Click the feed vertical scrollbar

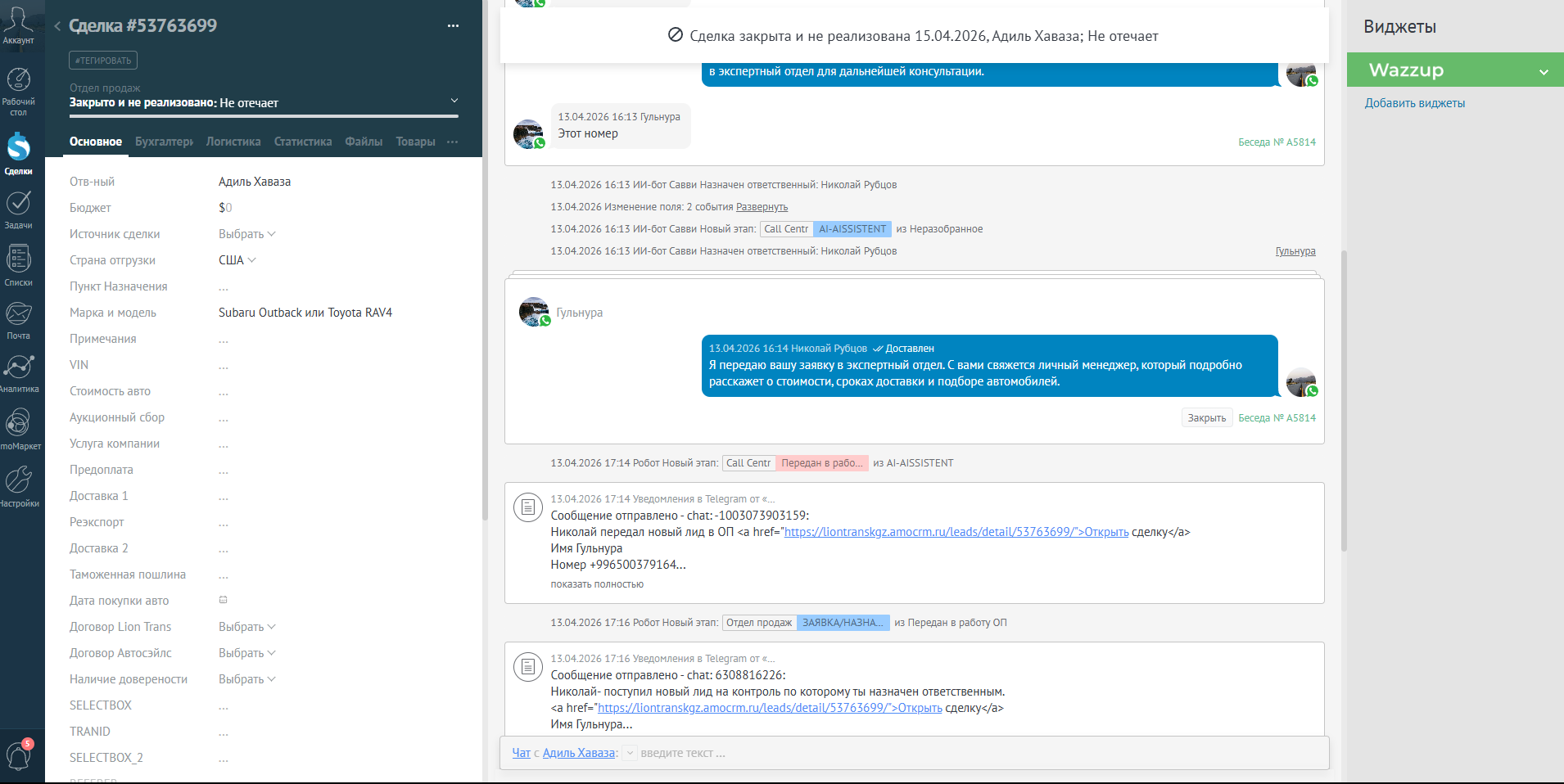(1344, 399)
